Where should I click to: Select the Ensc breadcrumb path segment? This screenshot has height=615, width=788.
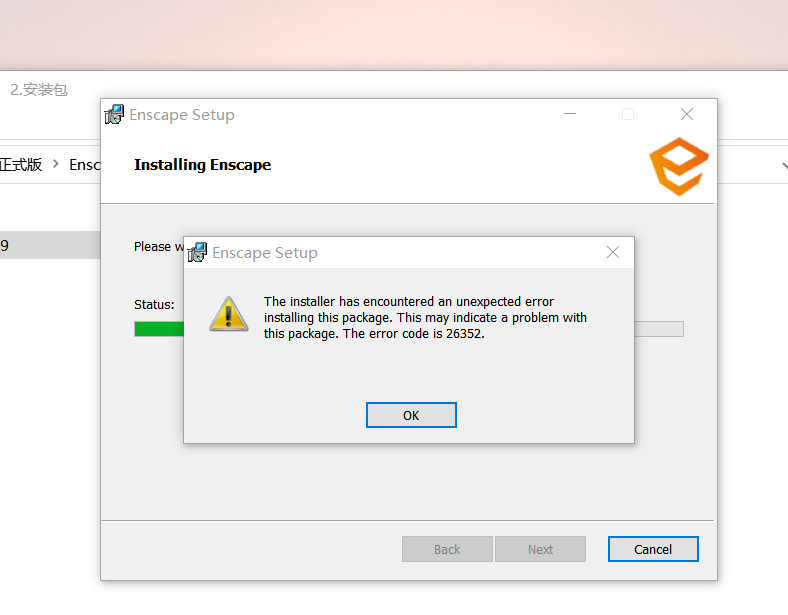click(x=84, y=165)
